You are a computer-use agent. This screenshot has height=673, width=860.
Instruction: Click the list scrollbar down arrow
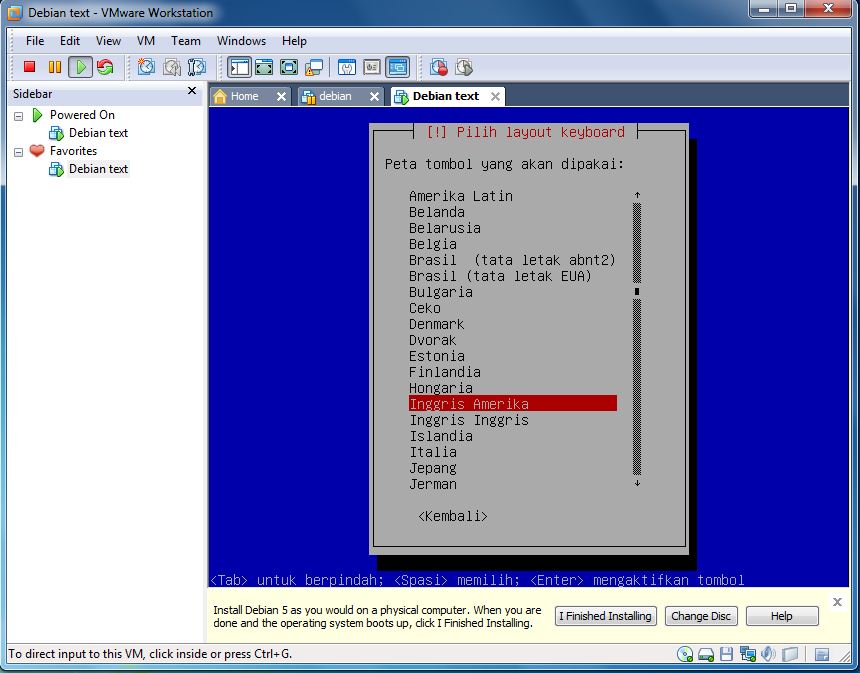pos(637,483)
